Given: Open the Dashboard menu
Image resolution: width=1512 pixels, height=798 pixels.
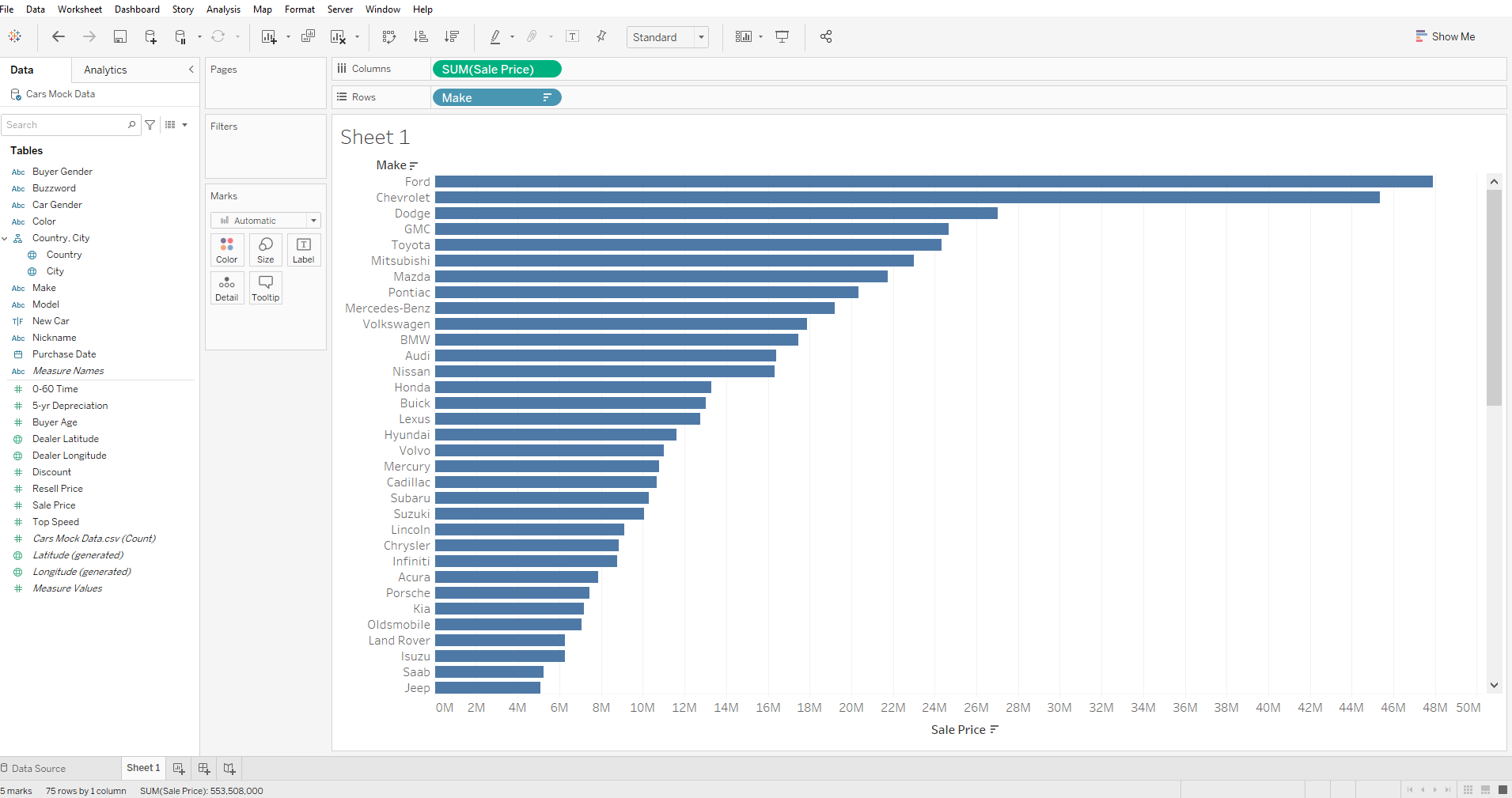Looking at the screenshot, I should [x=137, y=9].
